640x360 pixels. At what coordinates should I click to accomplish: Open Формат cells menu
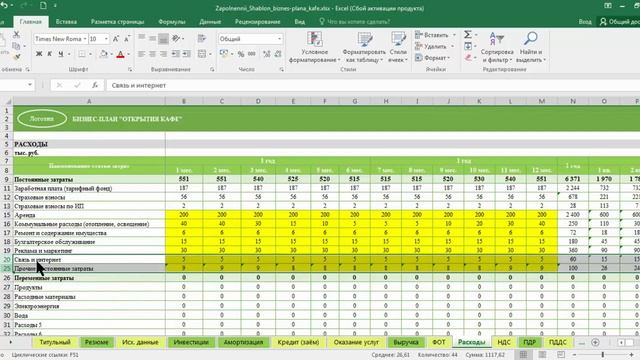432,58
